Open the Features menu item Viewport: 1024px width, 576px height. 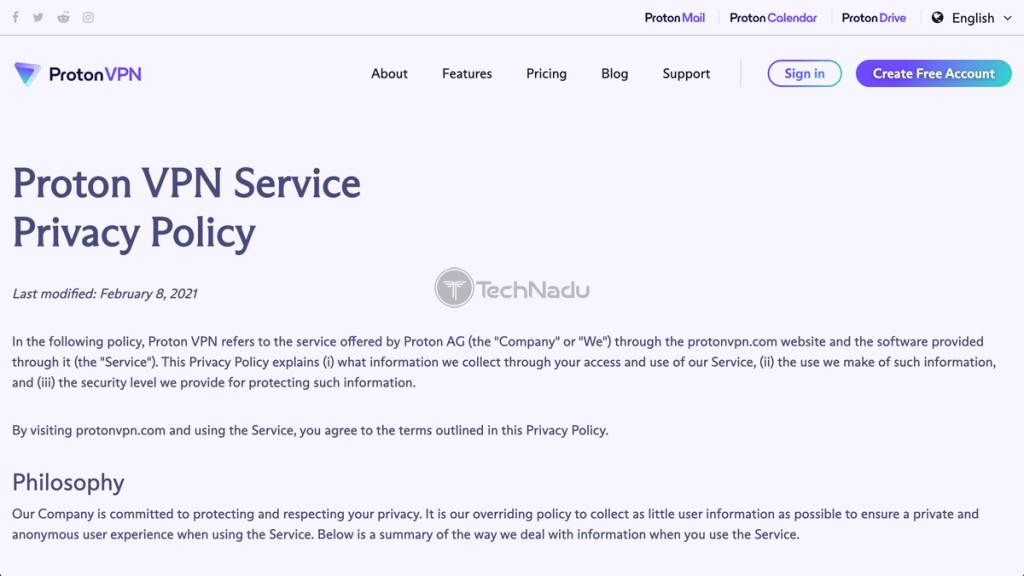tap(467, 74)
